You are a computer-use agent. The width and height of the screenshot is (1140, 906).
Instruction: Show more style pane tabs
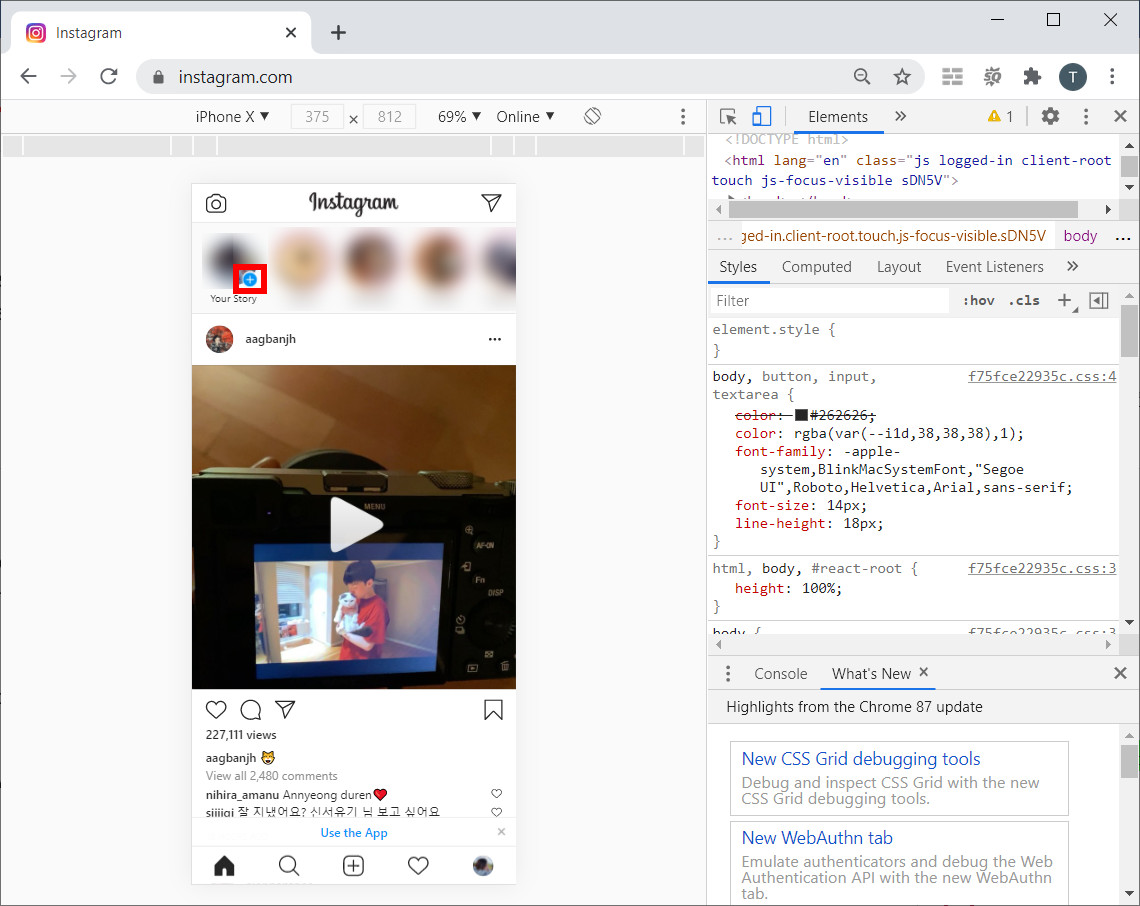[x=1072, y=266]
